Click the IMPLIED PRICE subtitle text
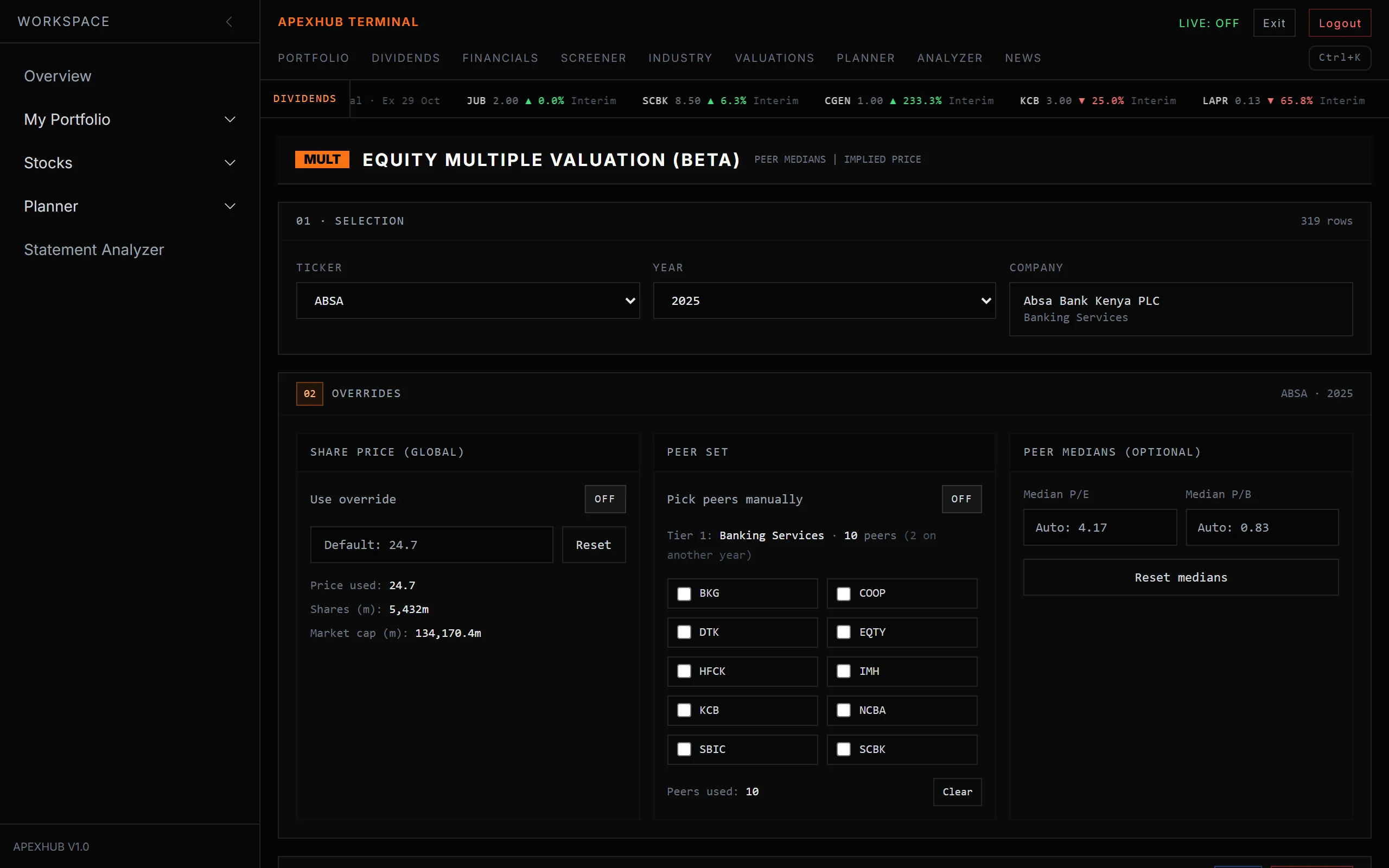Image resolution: width=1389 pixels, height=868 pixels. (x=882, y=159)
